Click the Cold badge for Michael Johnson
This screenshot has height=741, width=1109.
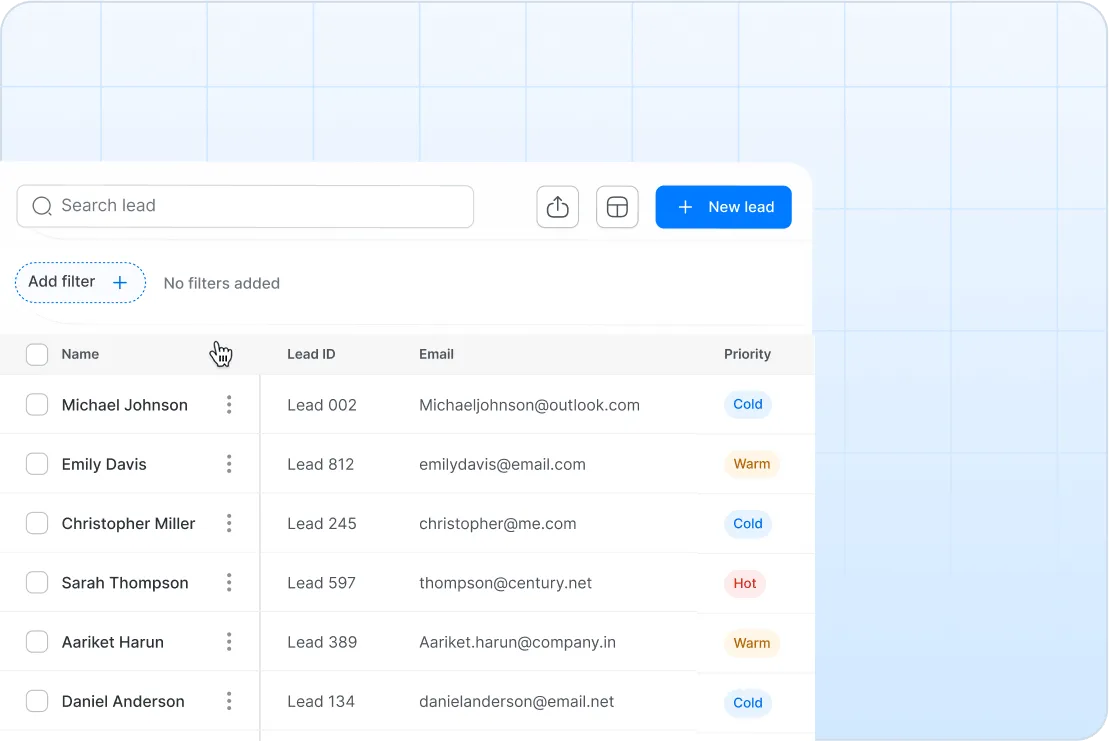748,404
